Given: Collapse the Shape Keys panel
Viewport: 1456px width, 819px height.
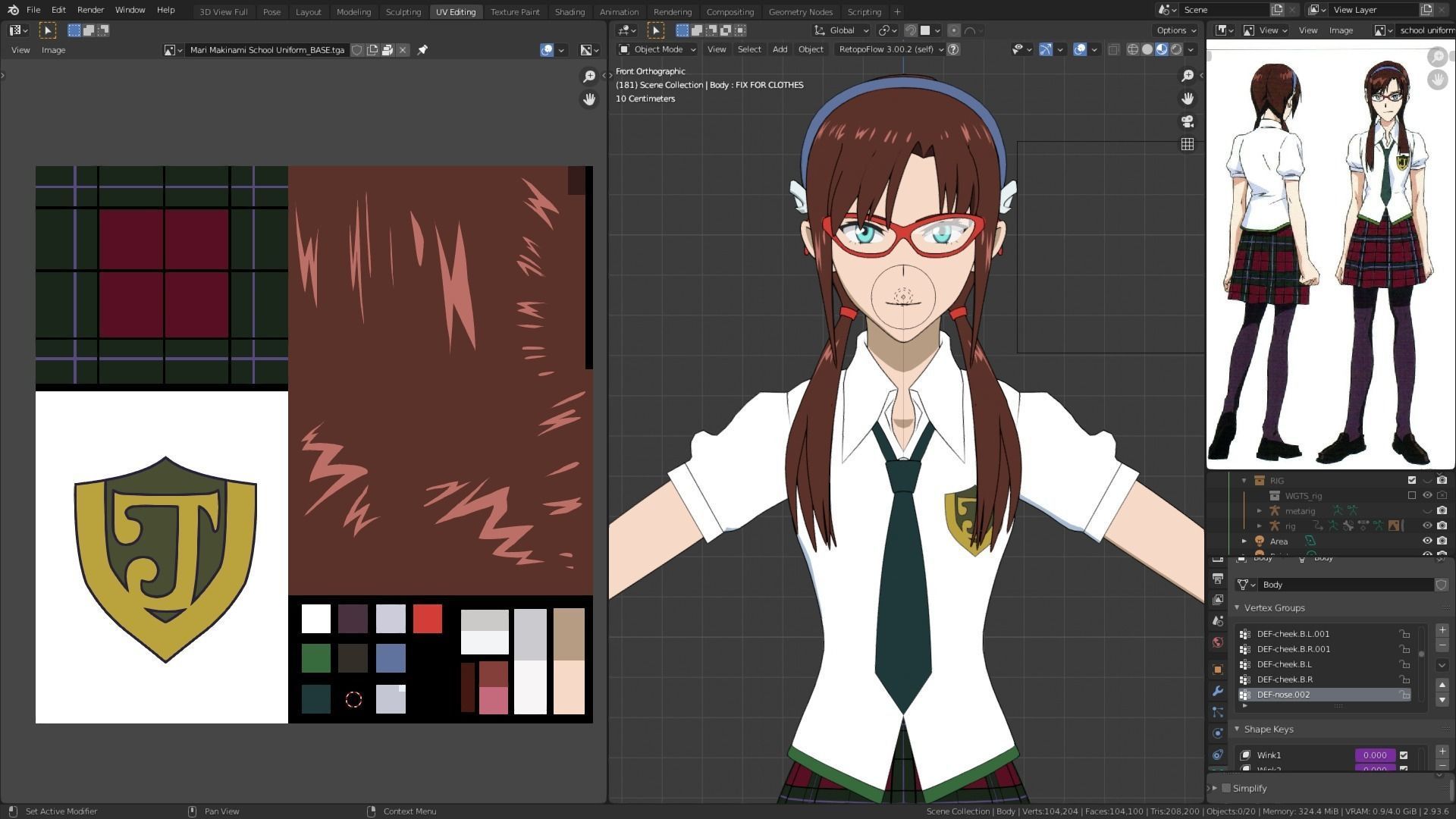Looking at the screenshot, I should click(1237, 730).
